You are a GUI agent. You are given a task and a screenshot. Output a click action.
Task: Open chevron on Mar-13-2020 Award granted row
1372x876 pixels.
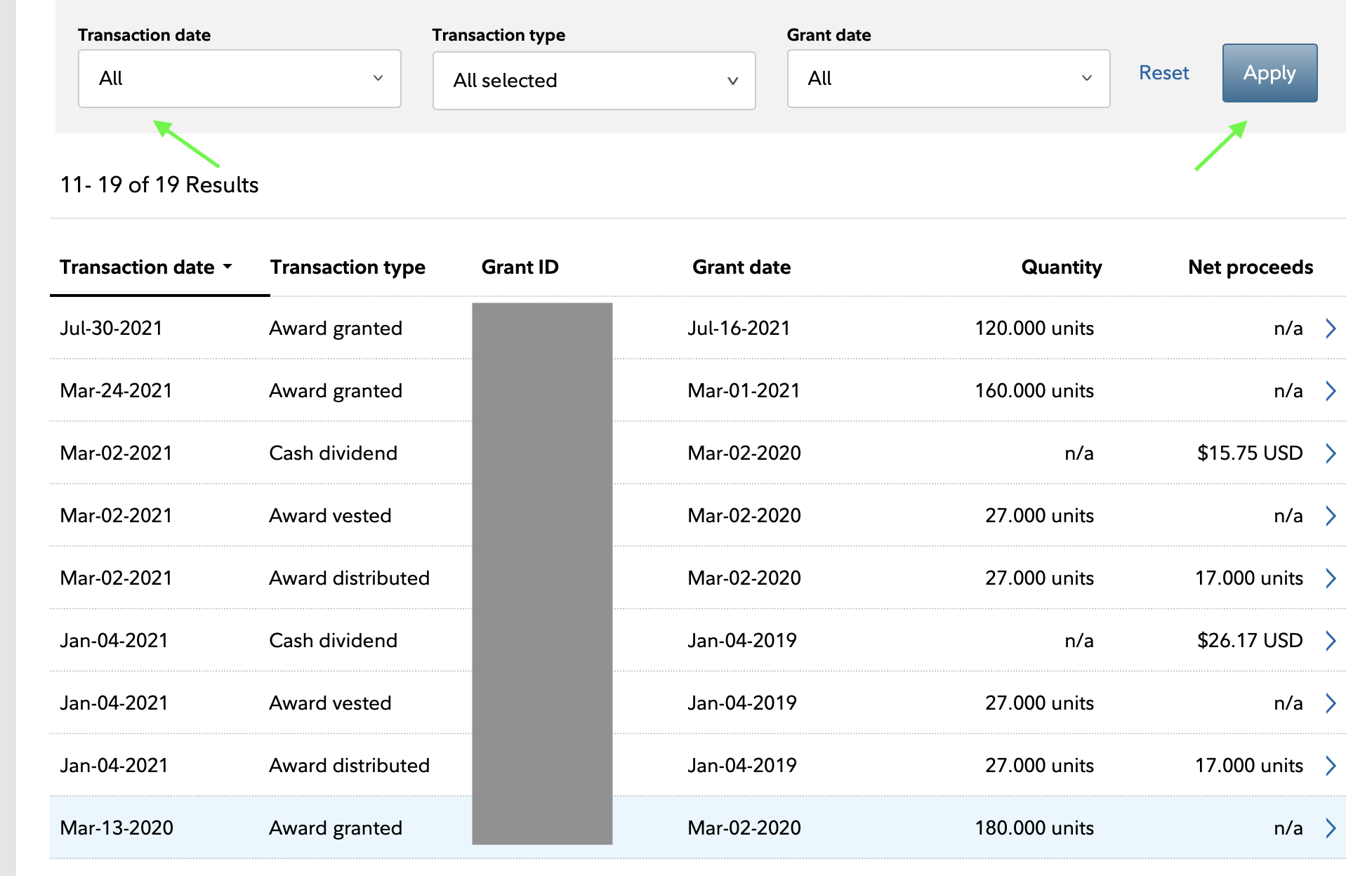pyautogui.click(x=1331, y=828)
